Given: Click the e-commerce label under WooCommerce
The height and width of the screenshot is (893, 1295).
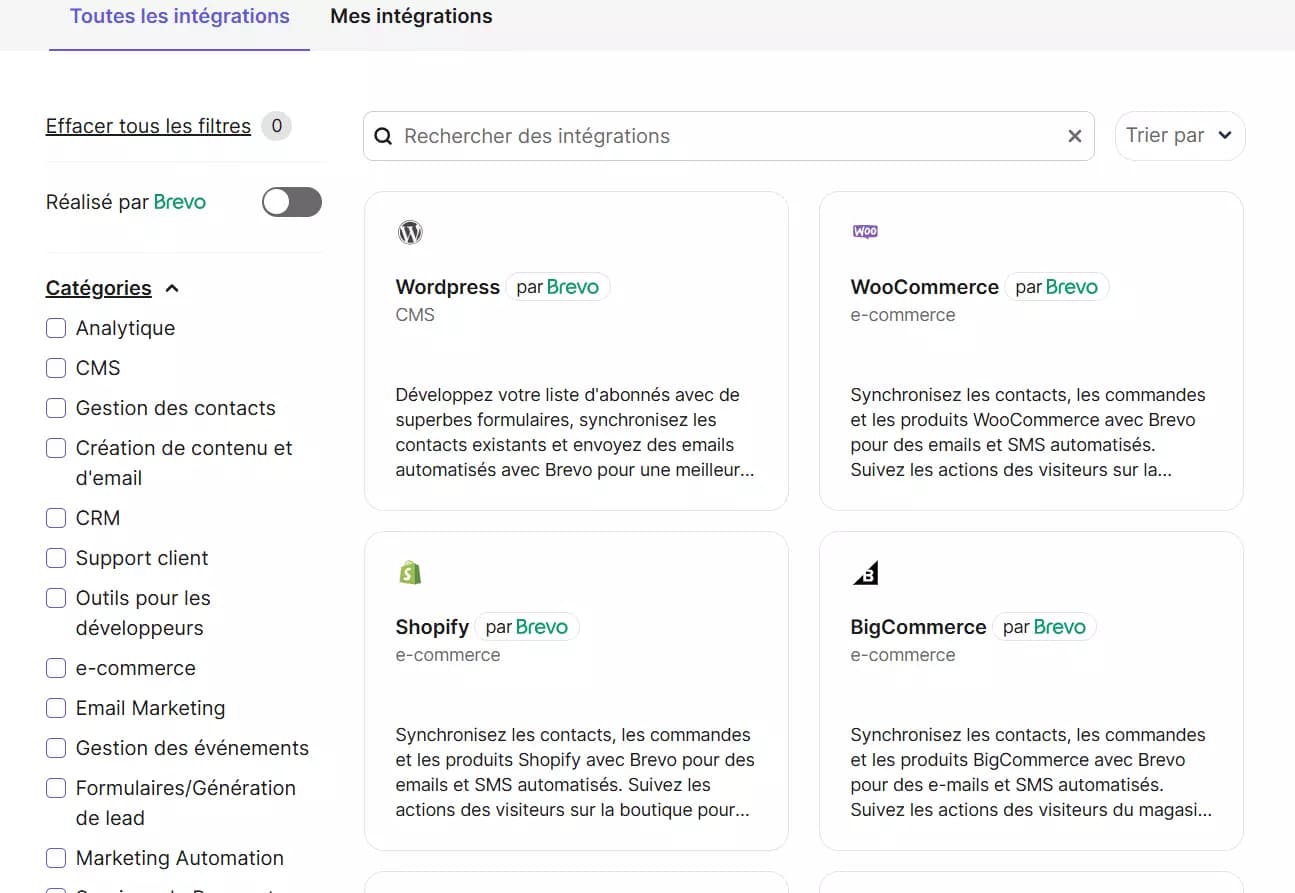Looking at the screenshot, I should 903,315.
